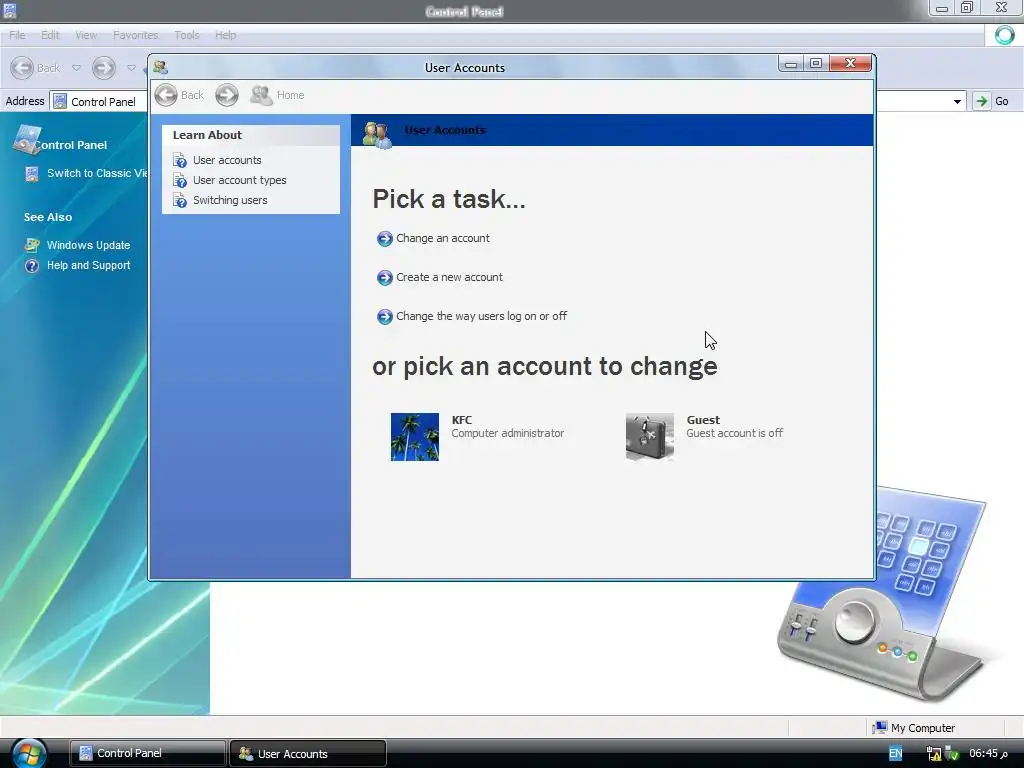Click arrow icon for log on or off option
1024x768 pixels.
coord(385,317)
